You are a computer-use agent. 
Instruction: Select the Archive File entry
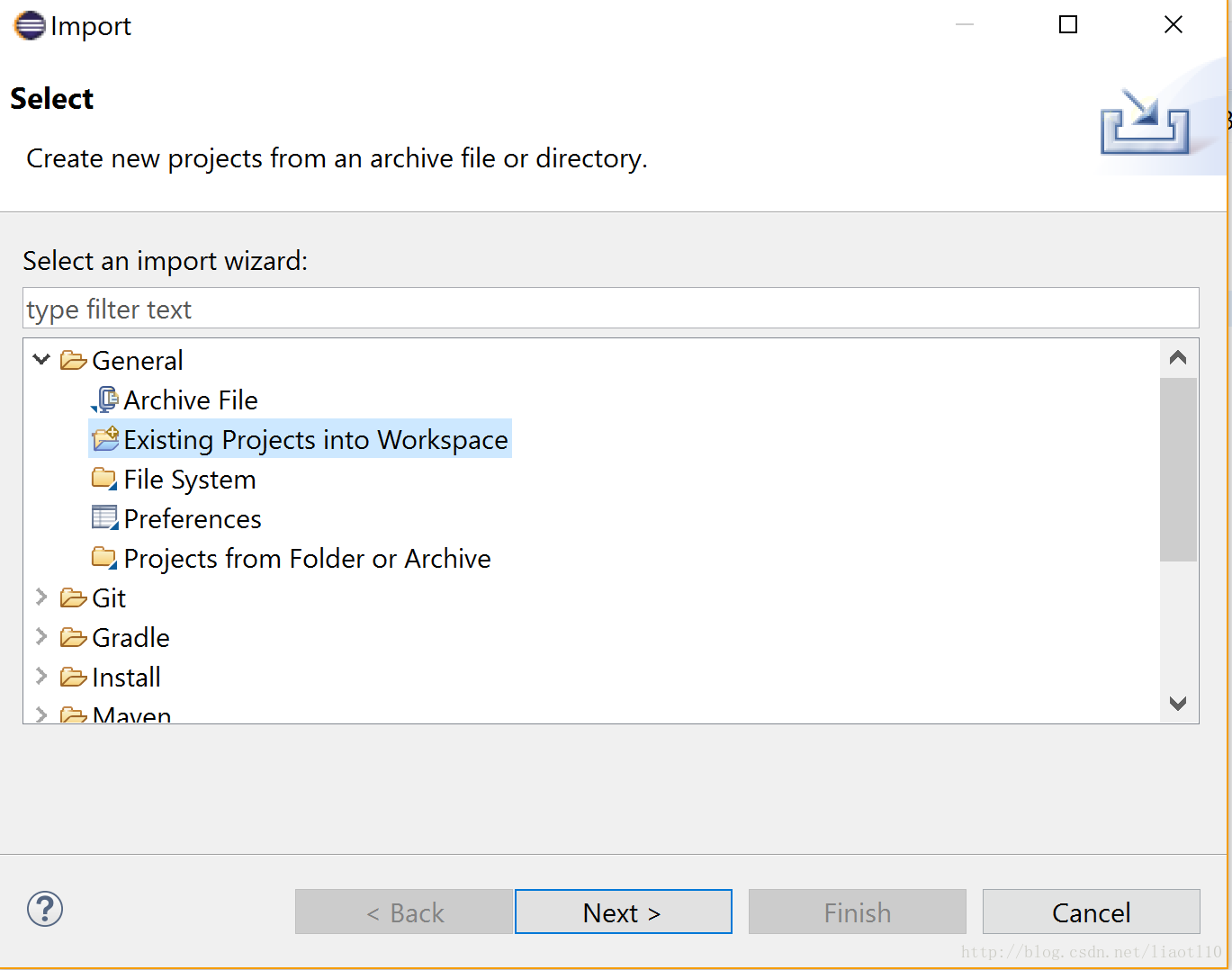(191, 400)
